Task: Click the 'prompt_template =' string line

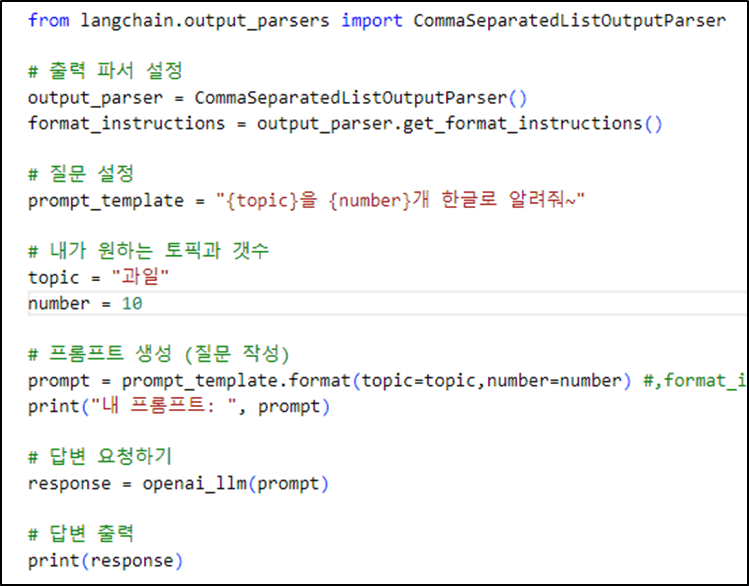Action: pyautogui.click(x=306, y=200)
